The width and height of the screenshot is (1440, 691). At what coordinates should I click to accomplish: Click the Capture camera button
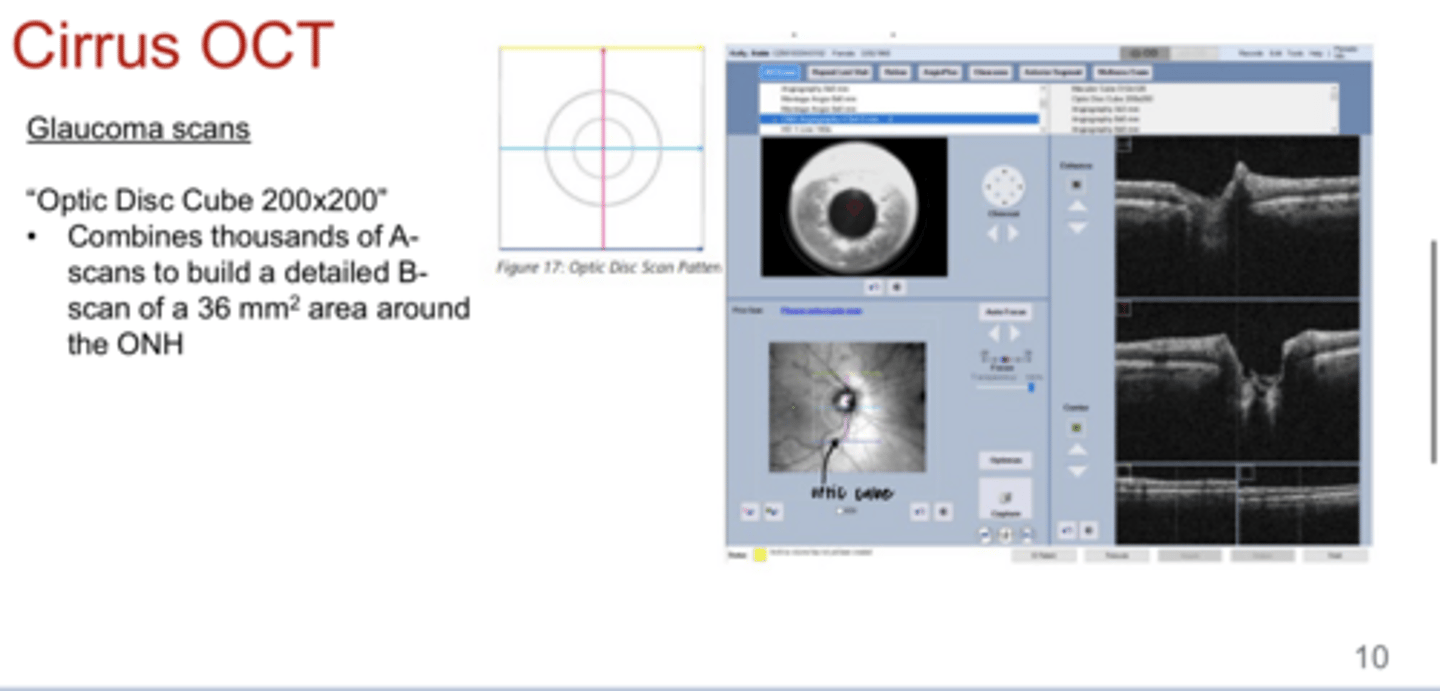tap(1005, 499)
